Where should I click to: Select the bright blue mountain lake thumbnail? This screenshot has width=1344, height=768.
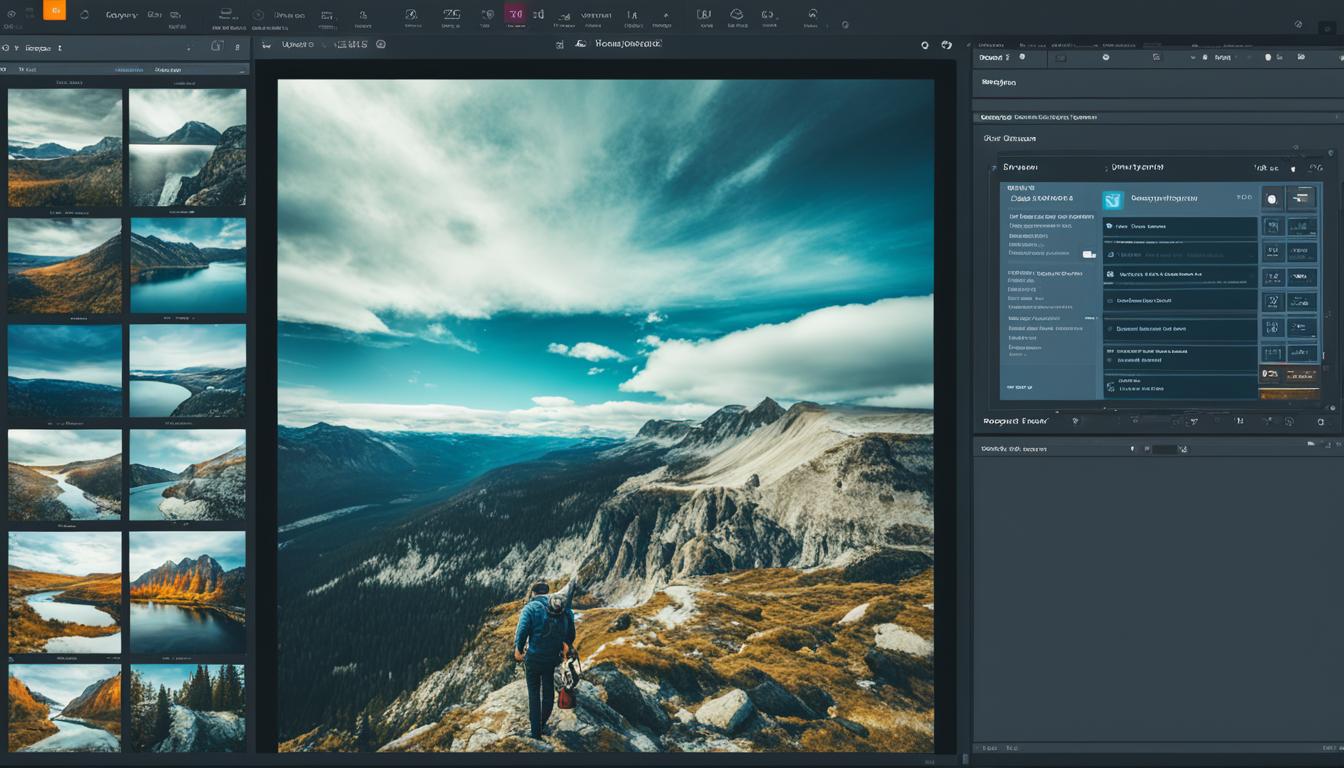tap(187, 266)
